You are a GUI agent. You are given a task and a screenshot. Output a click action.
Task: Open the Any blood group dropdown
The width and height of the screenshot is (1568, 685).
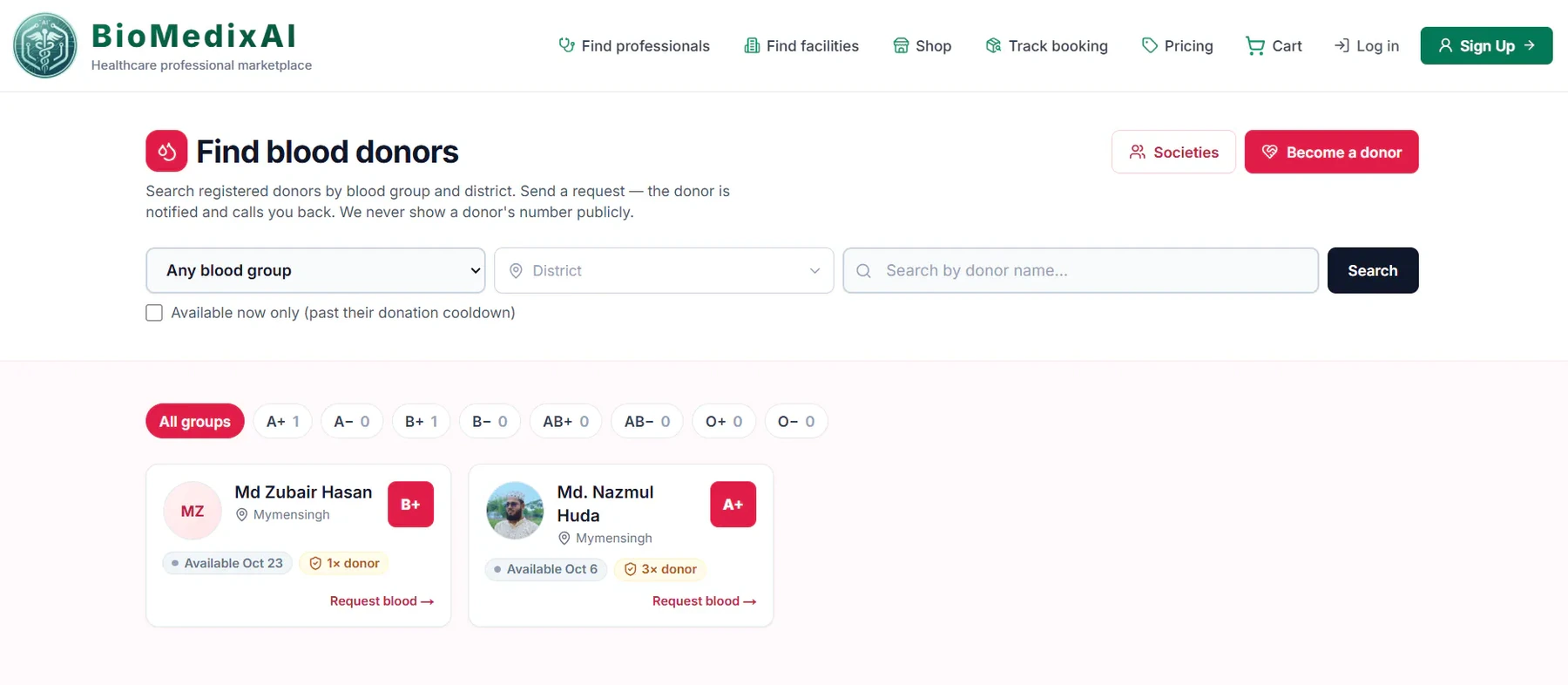click(315, 270)
